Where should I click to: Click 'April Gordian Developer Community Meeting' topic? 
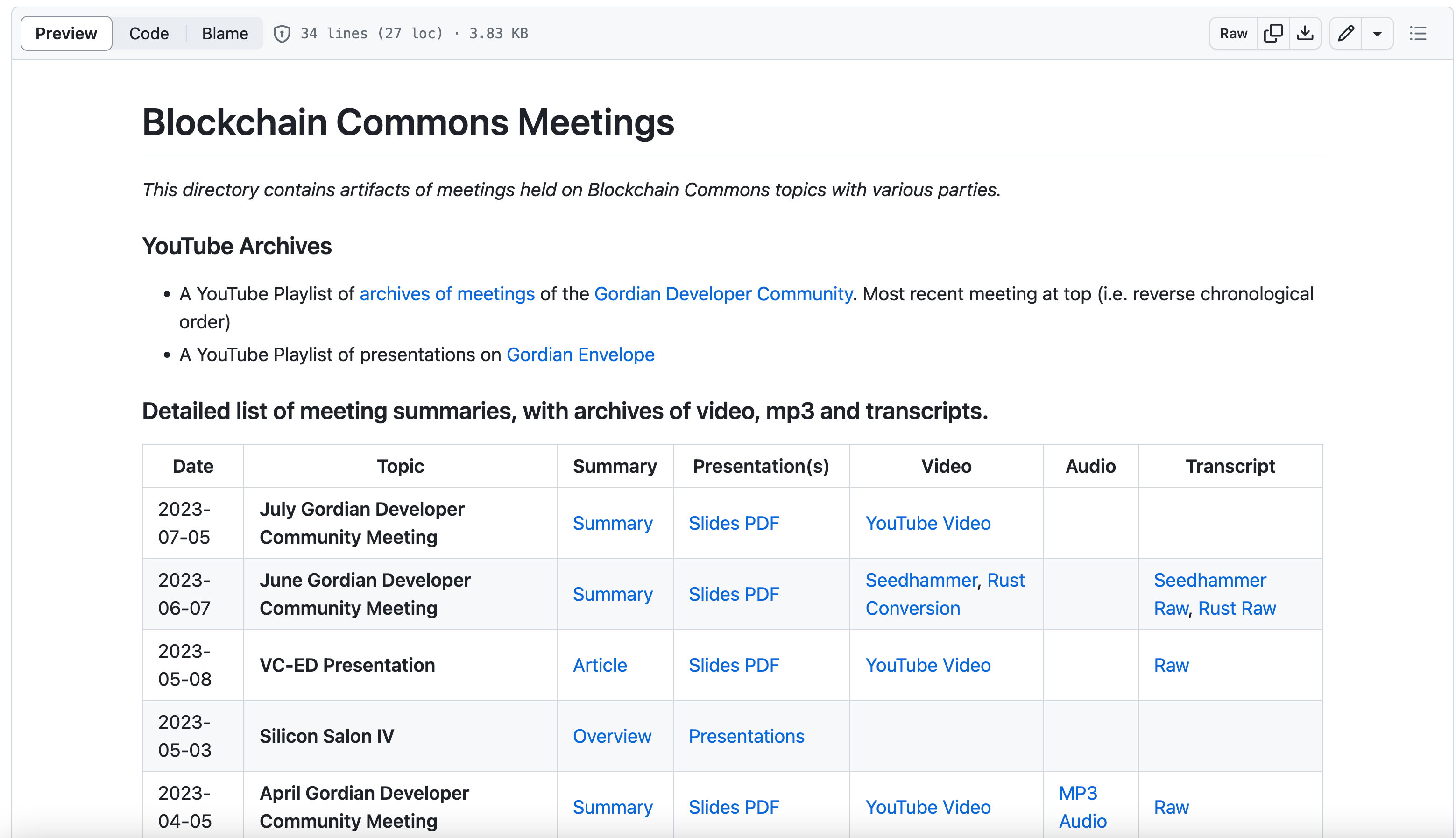click(x=364, y=807)
